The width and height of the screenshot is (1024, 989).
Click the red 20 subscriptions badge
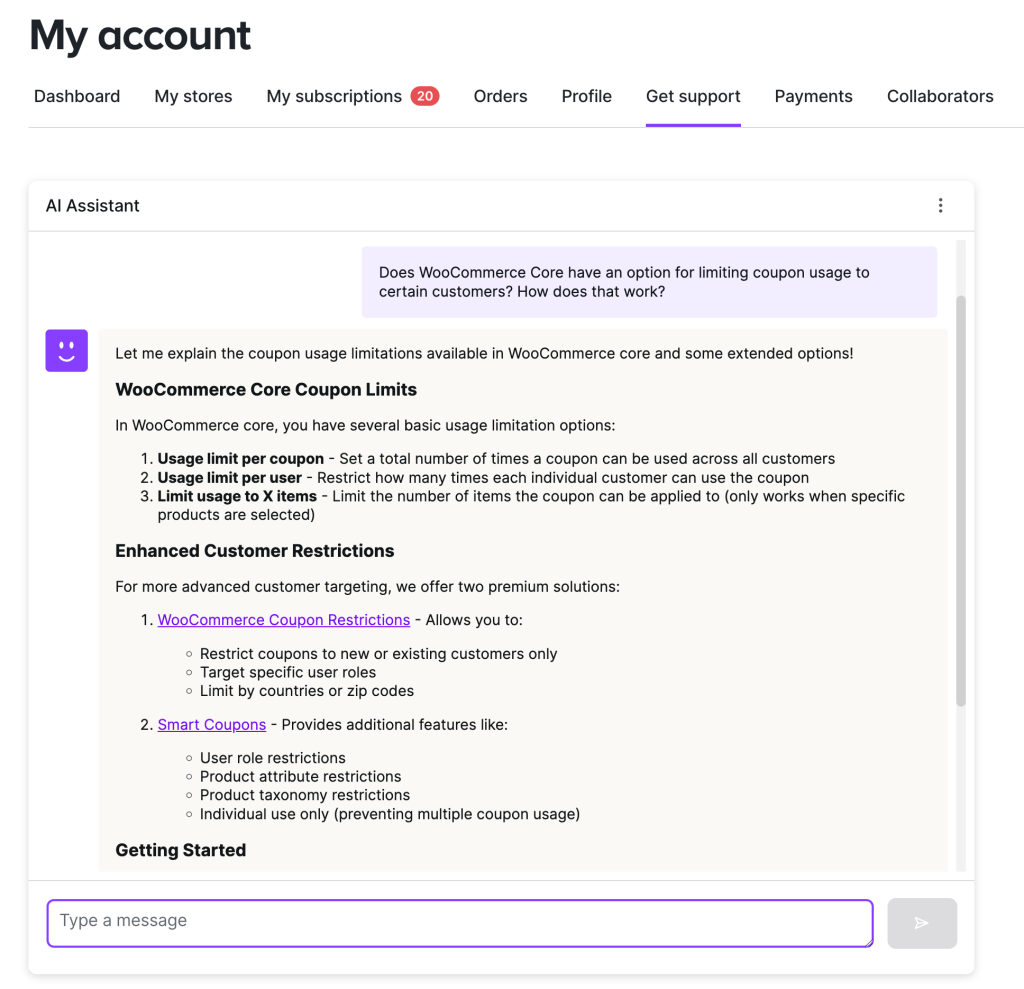coord(425,96)
